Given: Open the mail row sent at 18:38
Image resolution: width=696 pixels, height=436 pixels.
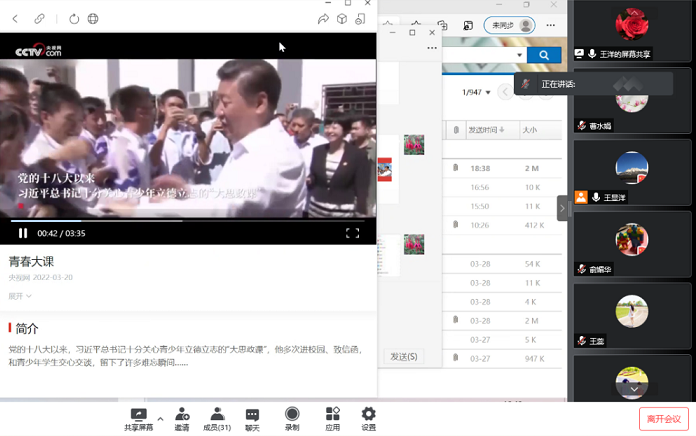Looking at the screenshot, I should click(502, 168).
